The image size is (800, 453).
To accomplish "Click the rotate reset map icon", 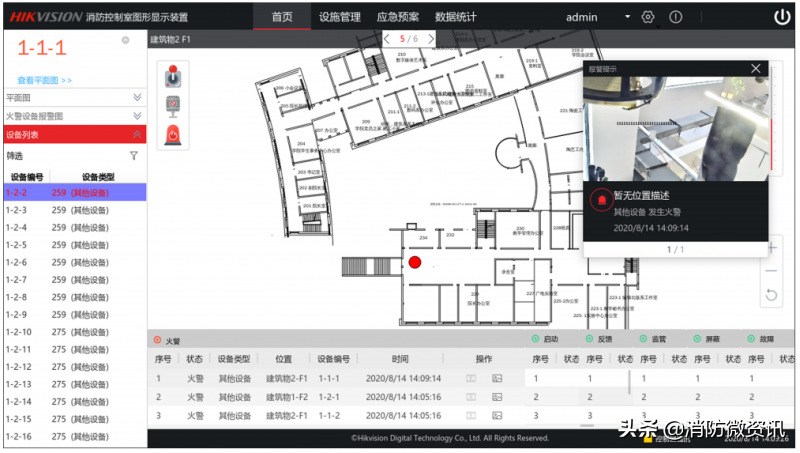I will [771, 294].
